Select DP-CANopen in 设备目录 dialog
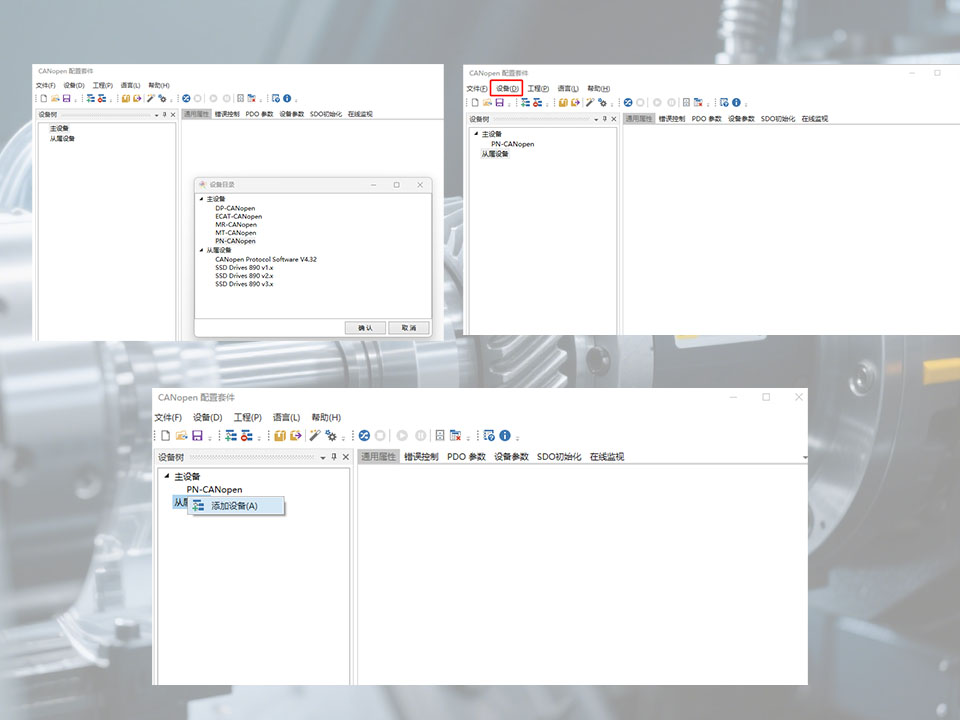 (x=235, y=208)
